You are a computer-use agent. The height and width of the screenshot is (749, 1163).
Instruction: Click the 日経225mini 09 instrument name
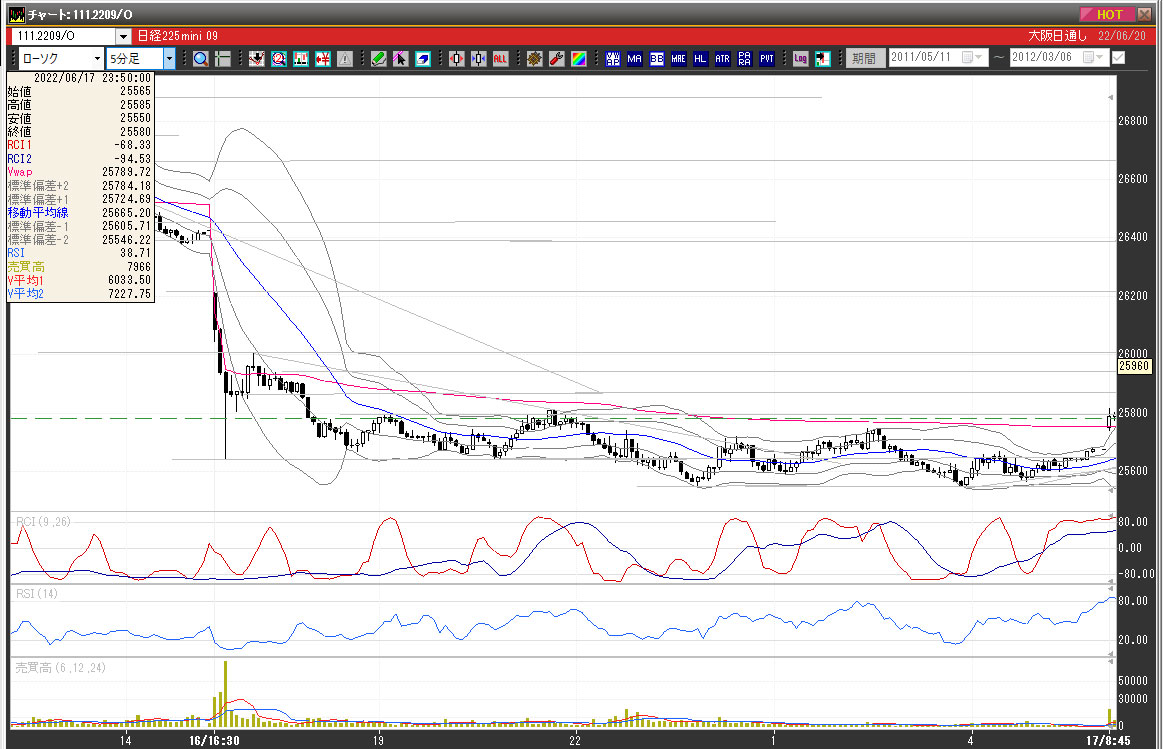(x=178, y=36)
